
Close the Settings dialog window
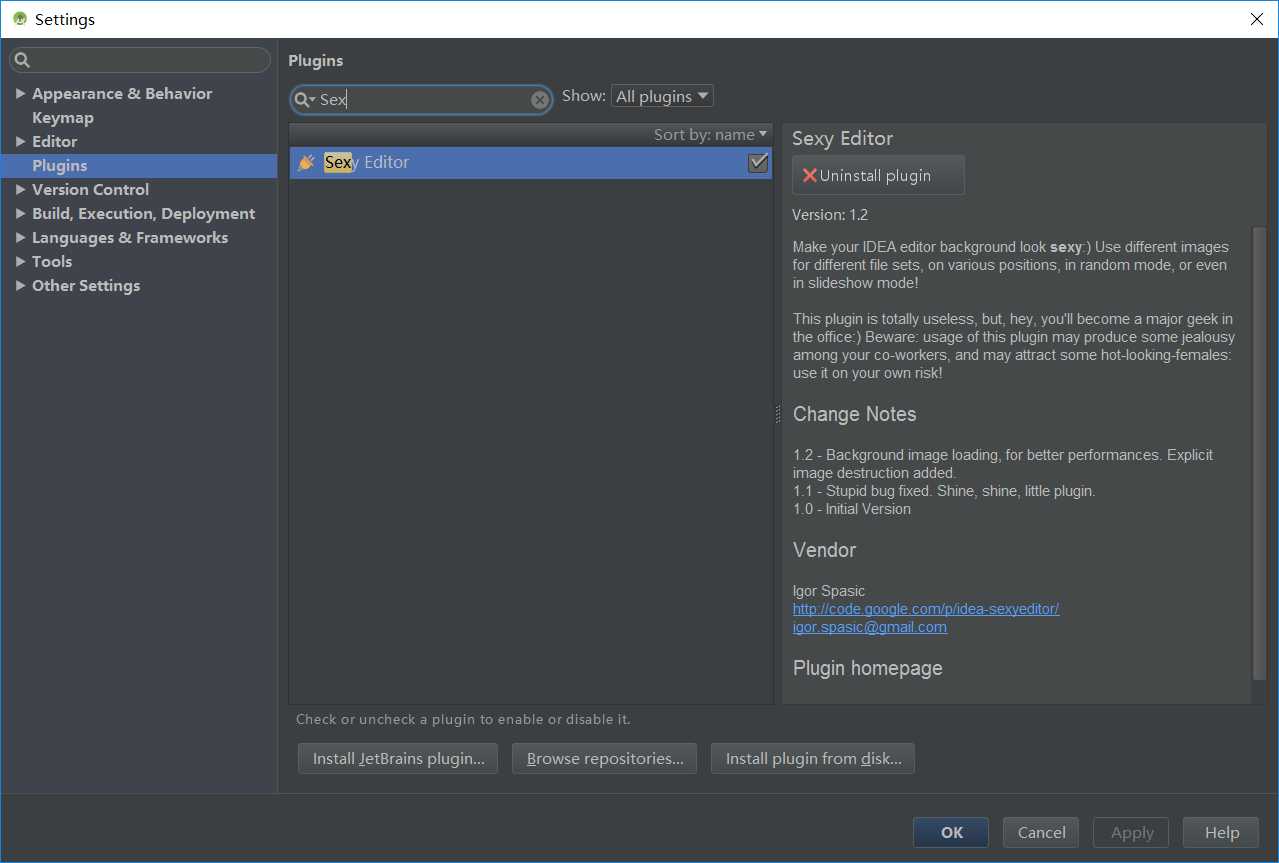pyautogui.click(x=1257, y=19)
